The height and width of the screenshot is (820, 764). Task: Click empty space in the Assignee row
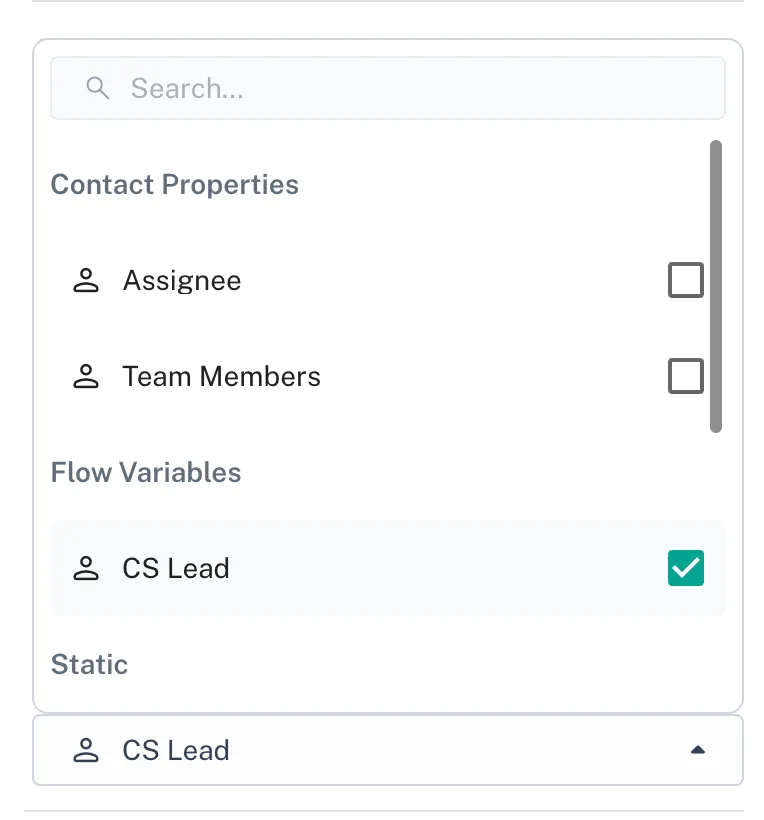(450, 281)
